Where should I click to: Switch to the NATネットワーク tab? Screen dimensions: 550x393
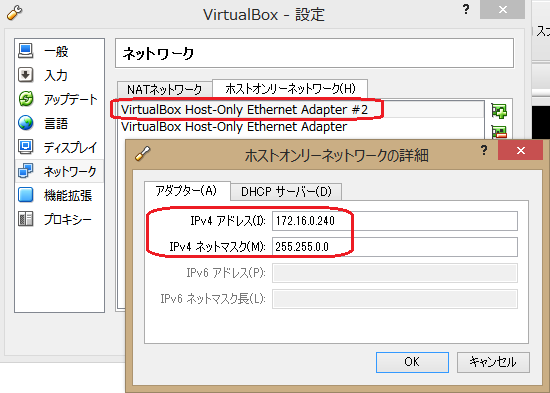[165, 89]
